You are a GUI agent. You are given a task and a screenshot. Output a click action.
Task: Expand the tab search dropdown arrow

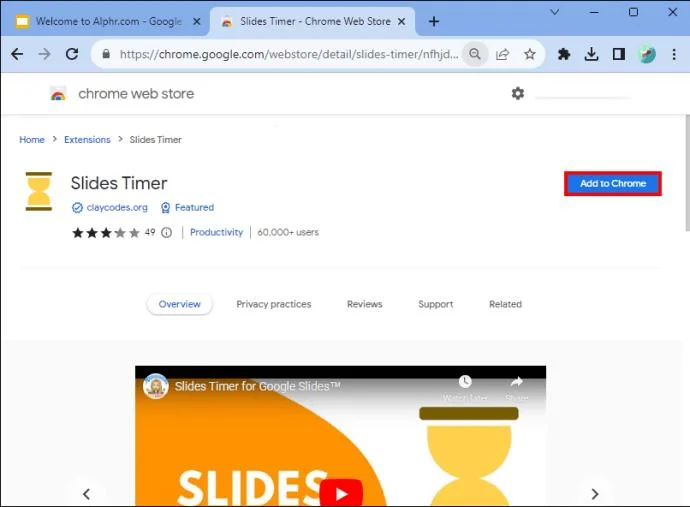point(554,12)
